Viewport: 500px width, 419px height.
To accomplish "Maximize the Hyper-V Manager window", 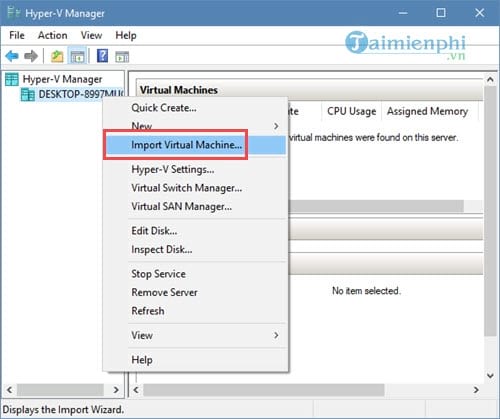I will 441,13.
